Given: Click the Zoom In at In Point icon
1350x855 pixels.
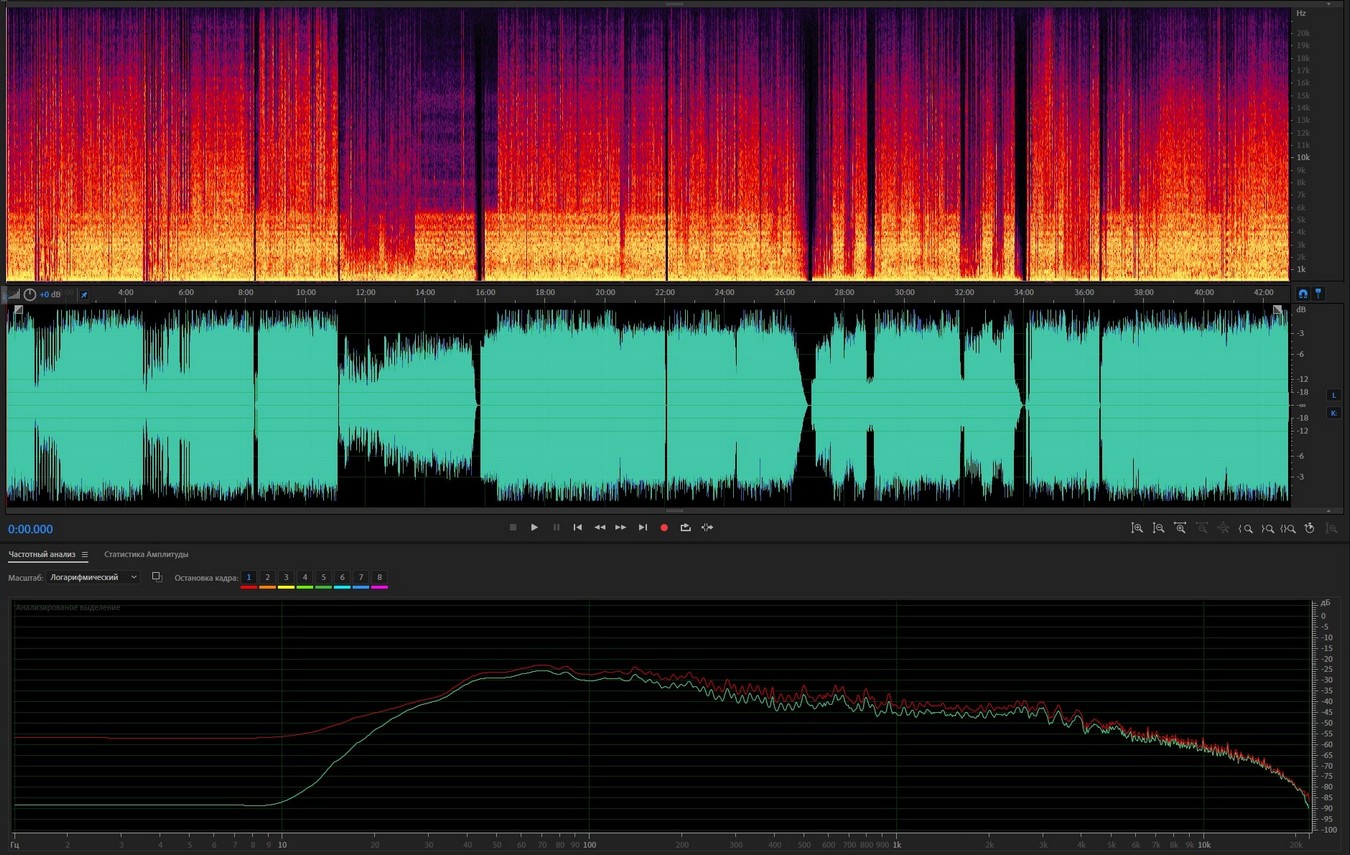Looking at the screenshot, I should pos(1246,528).
